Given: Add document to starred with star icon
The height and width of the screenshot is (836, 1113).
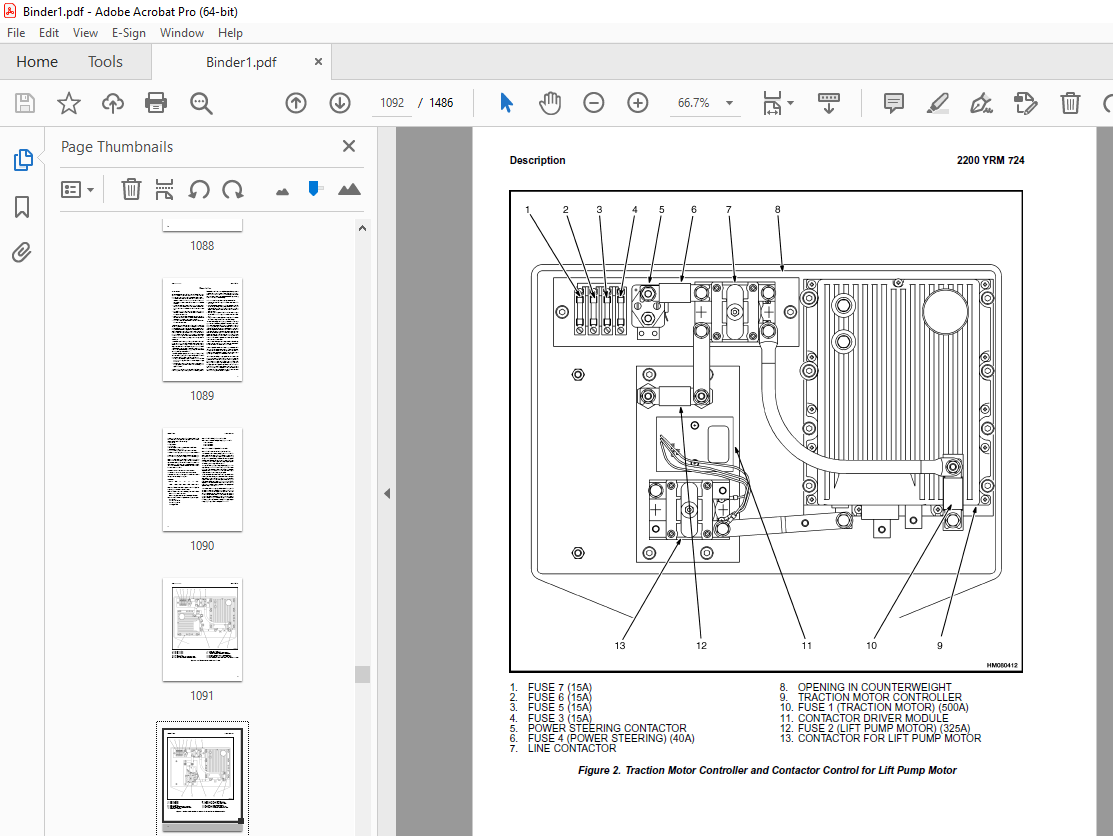Looking at the screenshot, I should (x=69, y=103).
